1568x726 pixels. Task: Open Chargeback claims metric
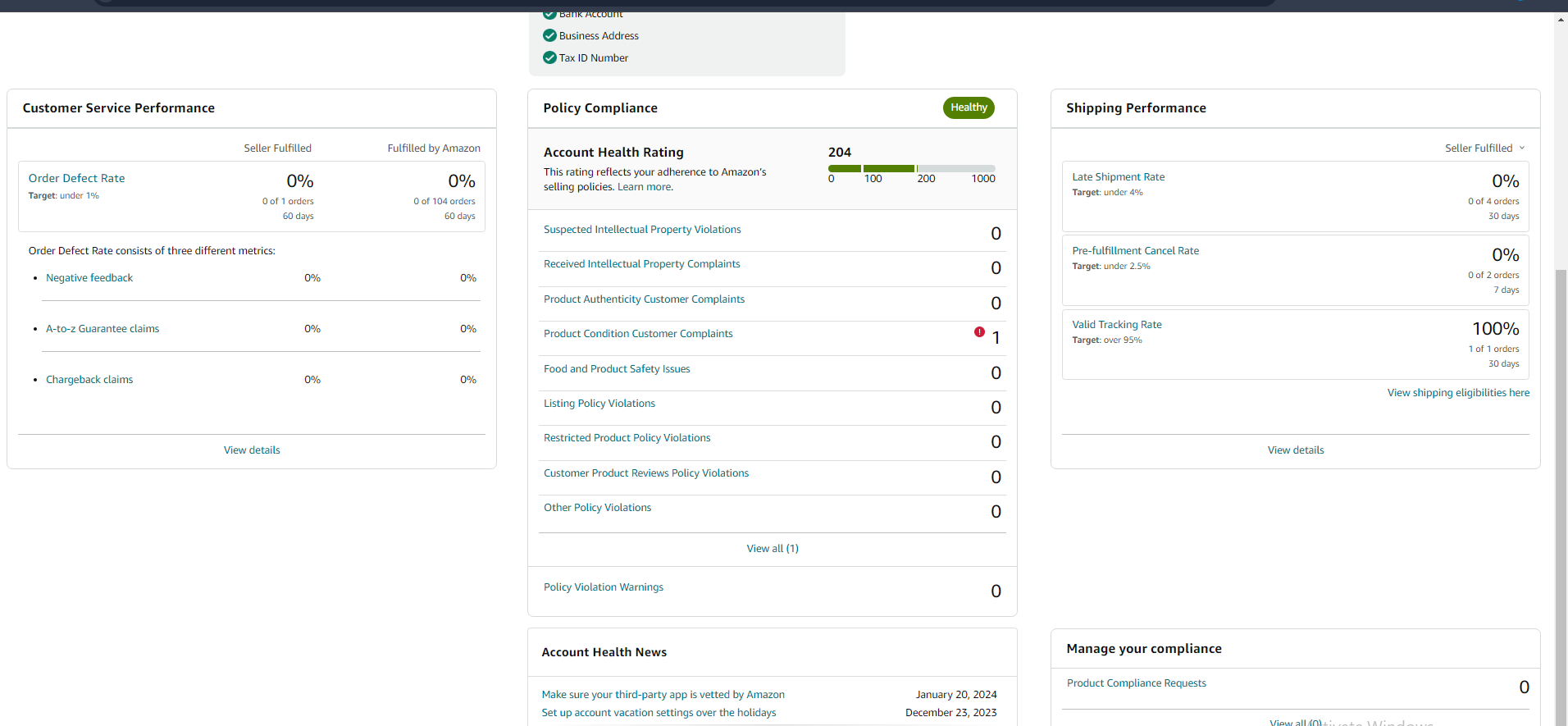pyautogui.click(x=89, y=380)
